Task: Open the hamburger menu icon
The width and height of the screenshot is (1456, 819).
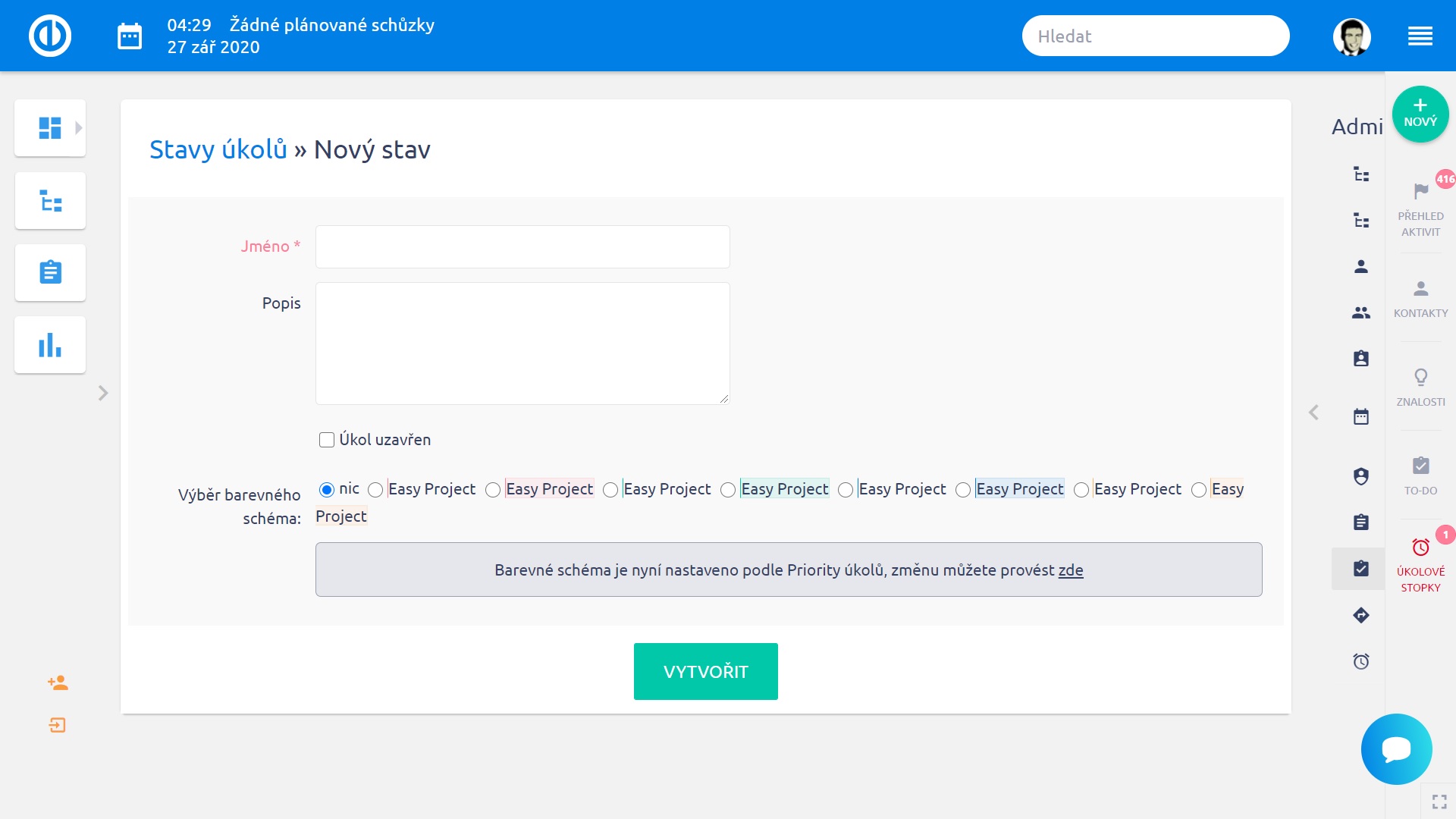Action: coord(1420,36)
